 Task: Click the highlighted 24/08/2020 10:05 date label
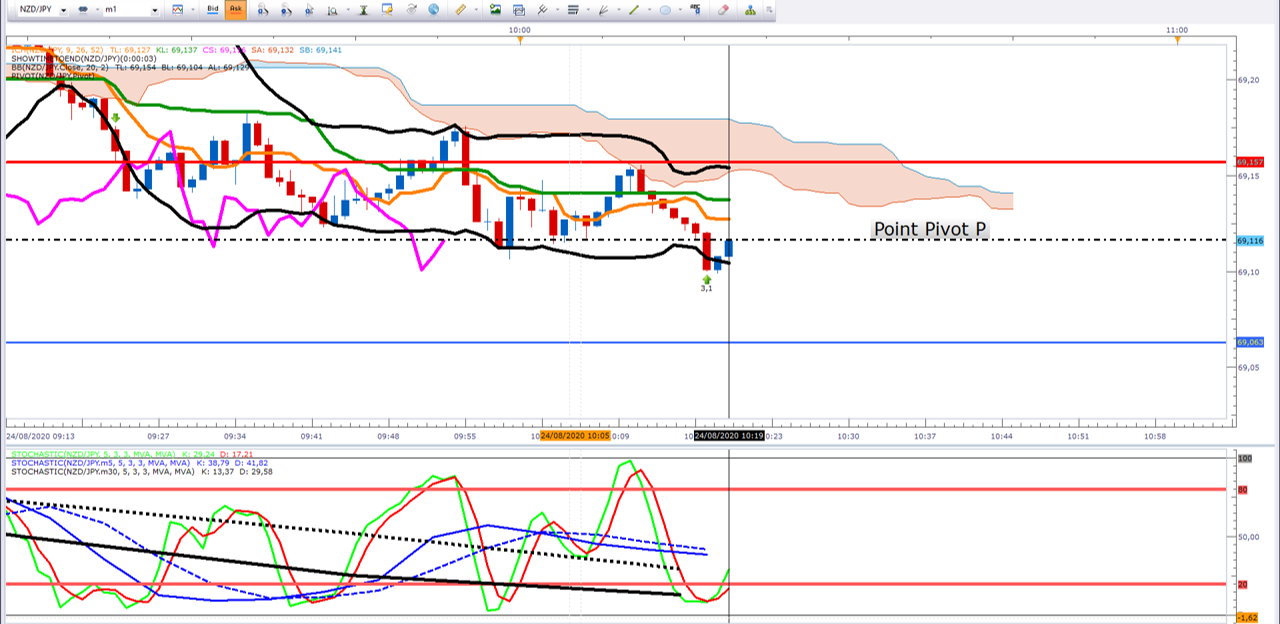(x=577, y=437)
